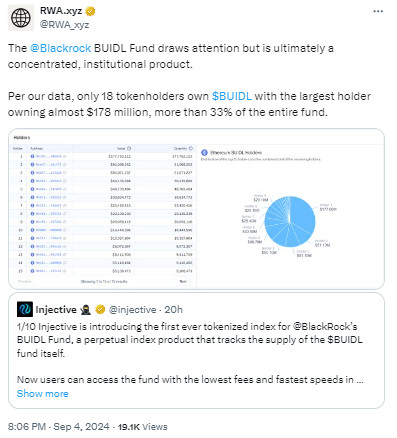The width and height of the screenshot is (397, 438).
Task: Click the gold verified badge beside RWA.xyz
Action: [90, 11]
